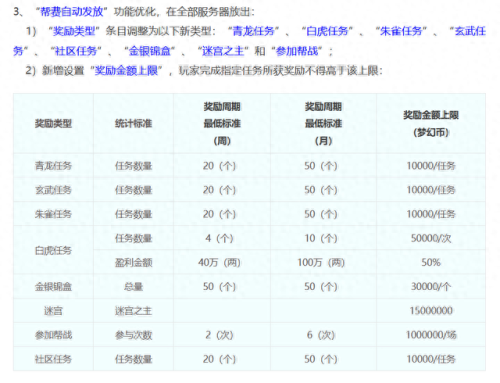Click the "参与次数" cell
This screenshot has width=500, height=383.
(133, 335)
